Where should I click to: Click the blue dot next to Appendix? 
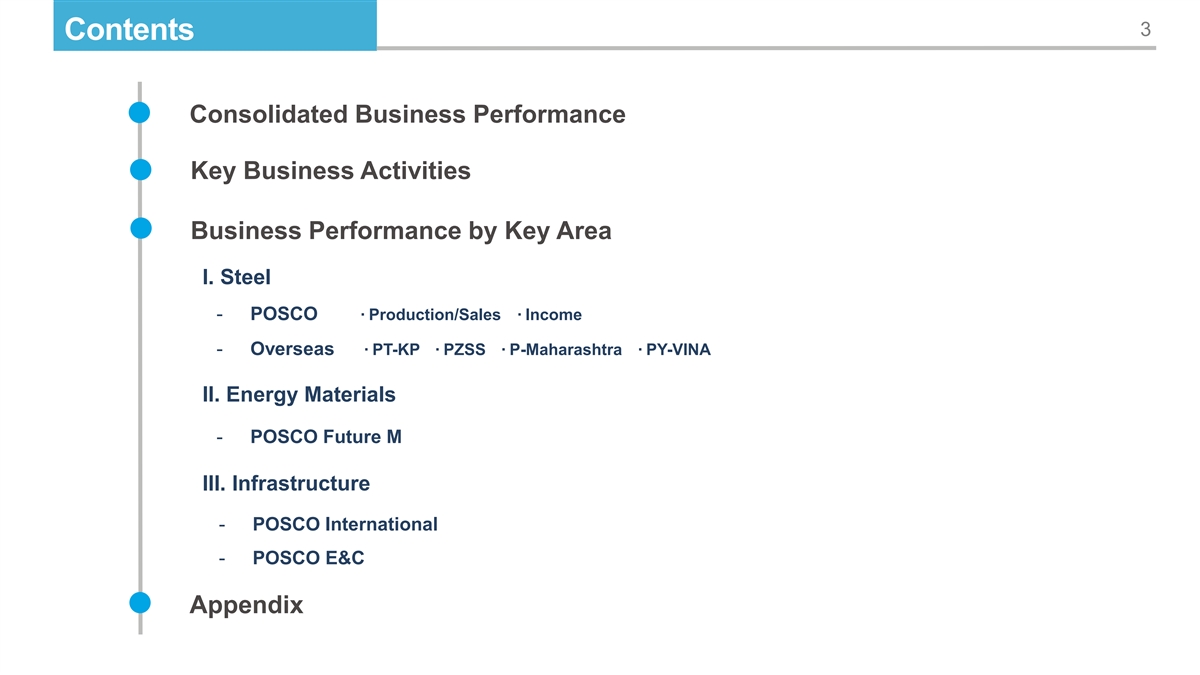(140, 604)
